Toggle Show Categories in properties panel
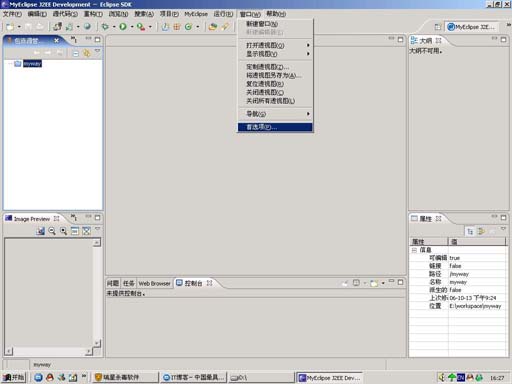 (x=470, y=231)
